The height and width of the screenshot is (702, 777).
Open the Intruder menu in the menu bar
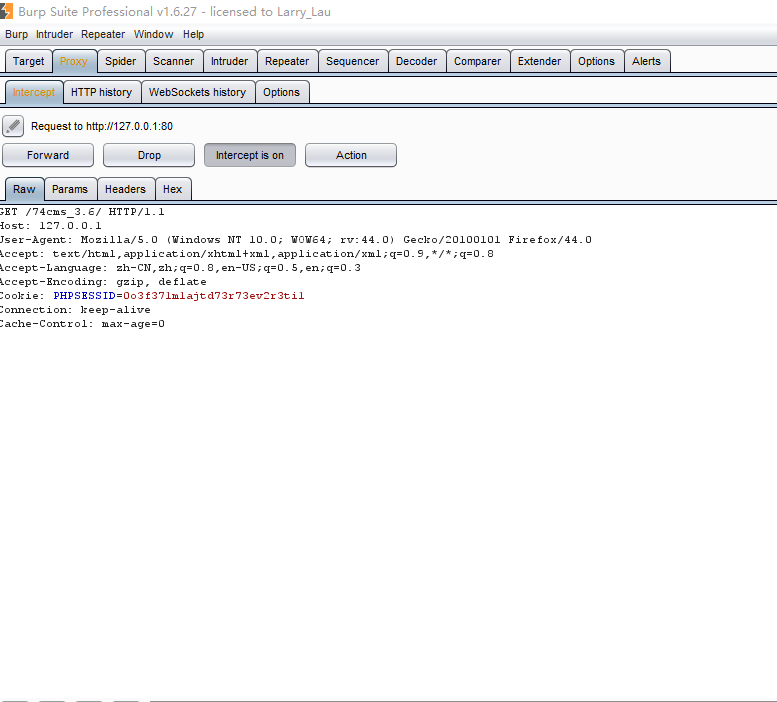[x=55, y=34]
